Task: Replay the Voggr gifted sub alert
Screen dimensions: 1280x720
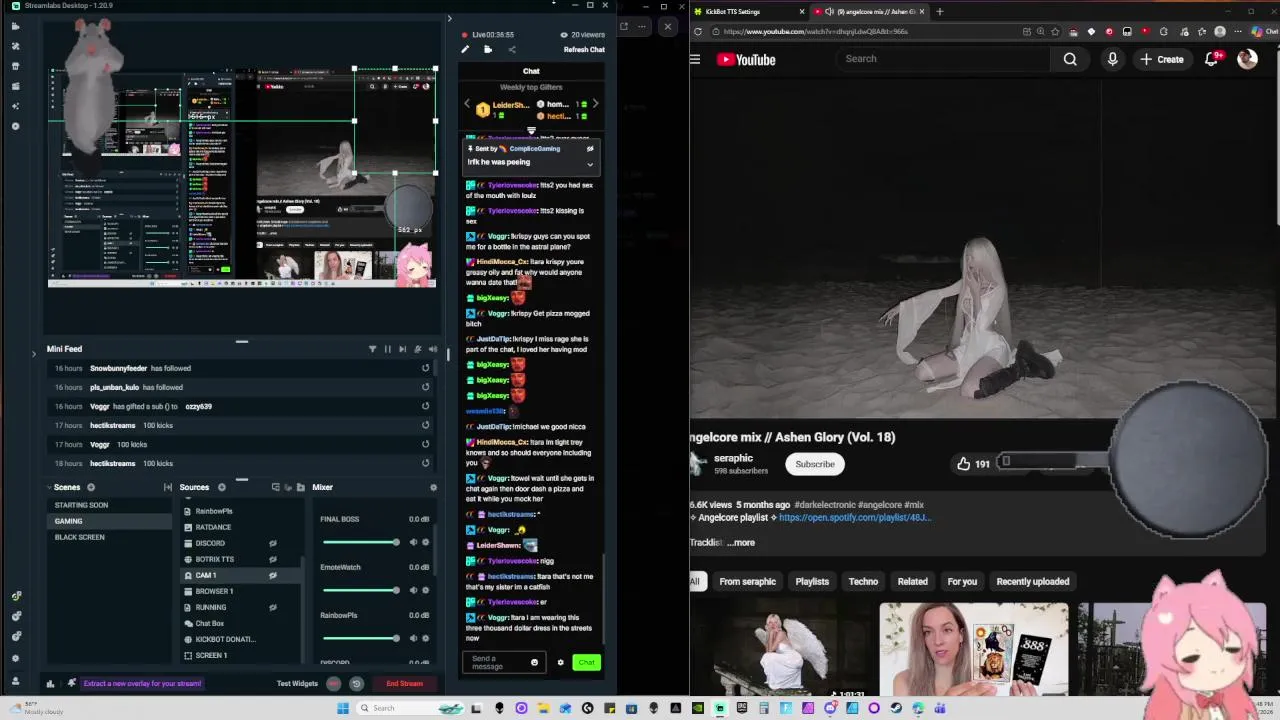Action: pos(425,406)
